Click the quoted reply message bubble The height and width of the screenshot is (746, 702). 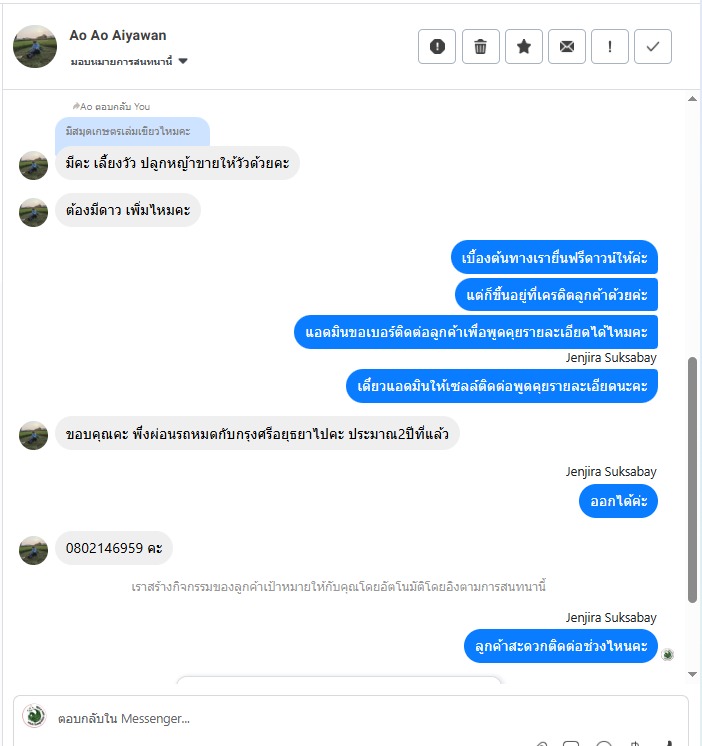(132, 131)
